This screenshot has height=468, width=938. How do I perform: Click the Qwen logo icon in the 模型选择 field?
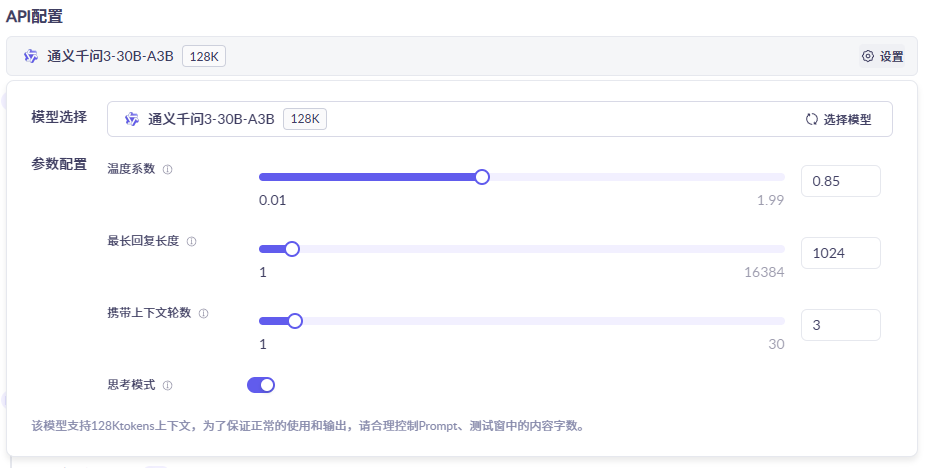[132, 119]
